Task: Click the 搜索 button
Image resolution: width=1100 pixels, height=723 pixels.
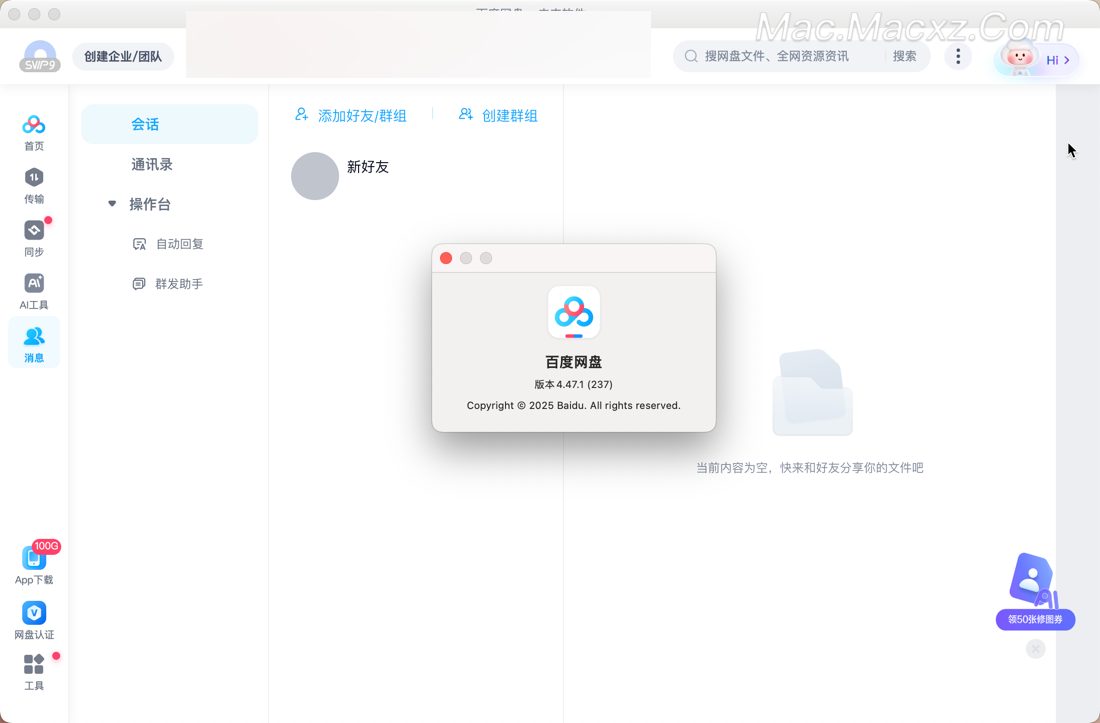Action: (x=904, y=56)
